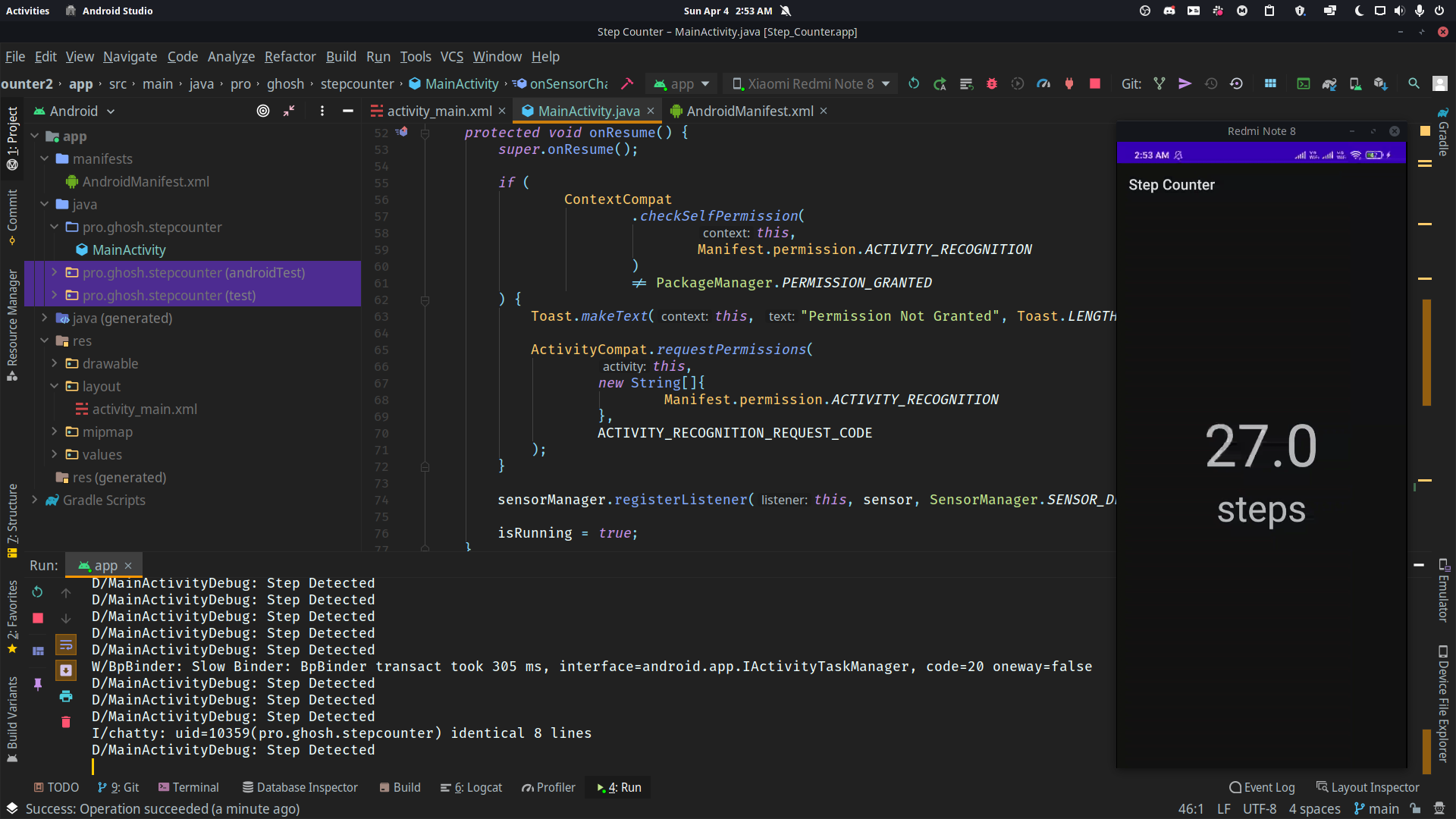The image size is (1456, 819).
Task: Stop the running app with the red square
Action: pyautogui.click(x=1094, y=83)
